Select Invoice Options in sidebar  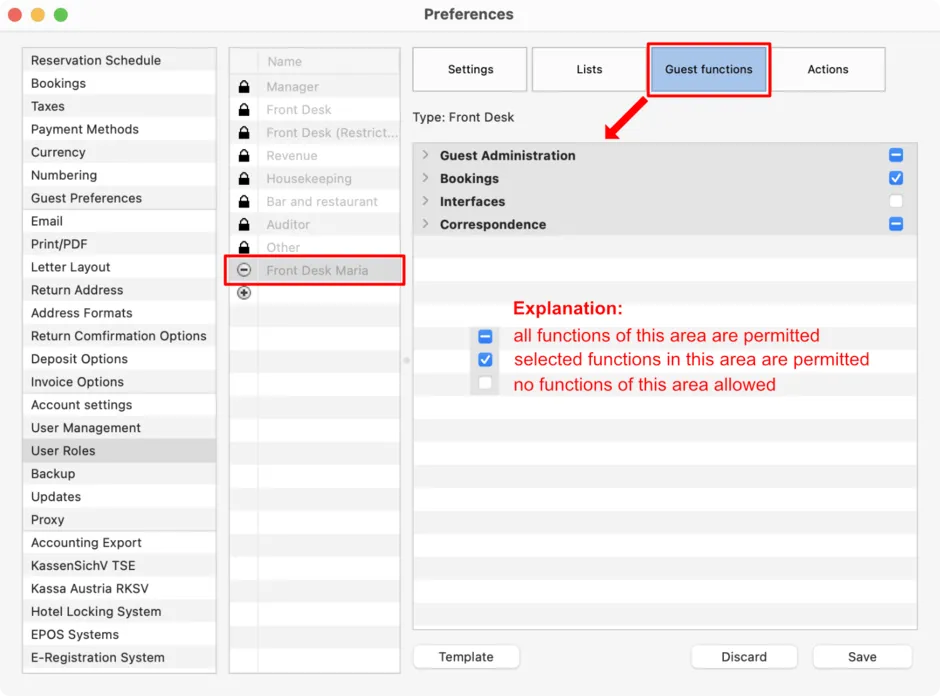point(119,382)
